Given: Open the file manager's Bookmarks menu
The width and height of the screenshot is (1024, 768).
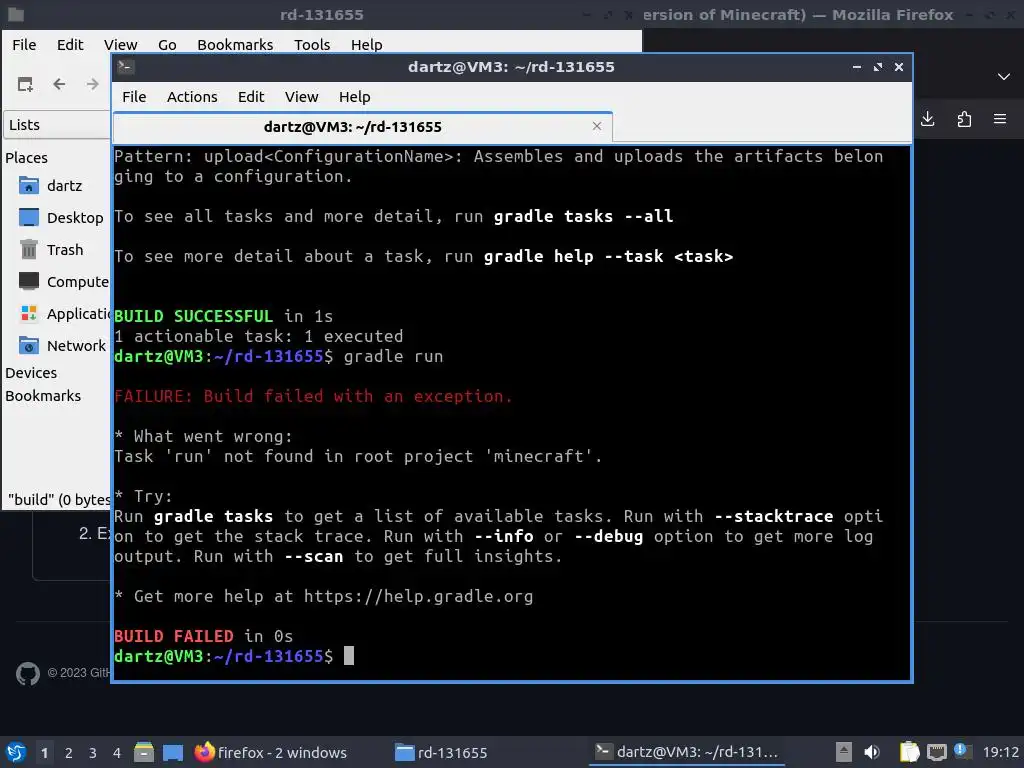Looking at the screenshot, I should tap(235, 44).
